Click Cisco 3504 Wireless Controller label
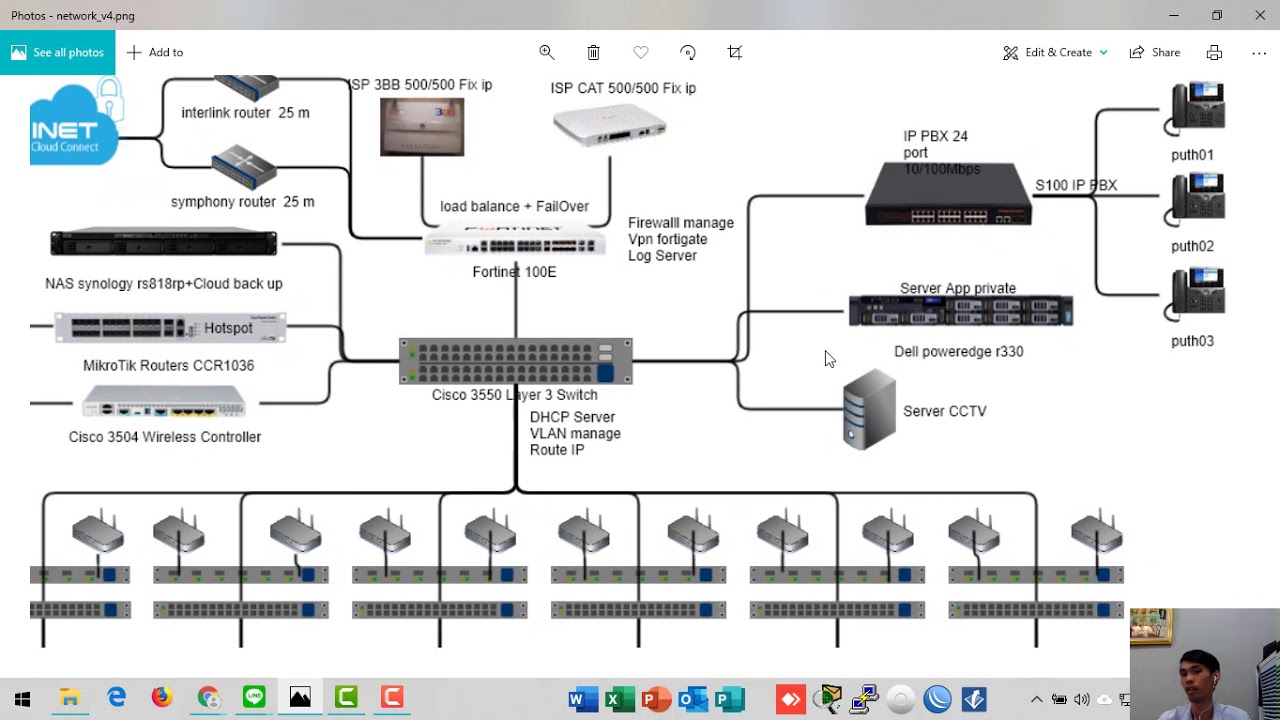Screen dimensions: 1280x720 tap(165, 437)
